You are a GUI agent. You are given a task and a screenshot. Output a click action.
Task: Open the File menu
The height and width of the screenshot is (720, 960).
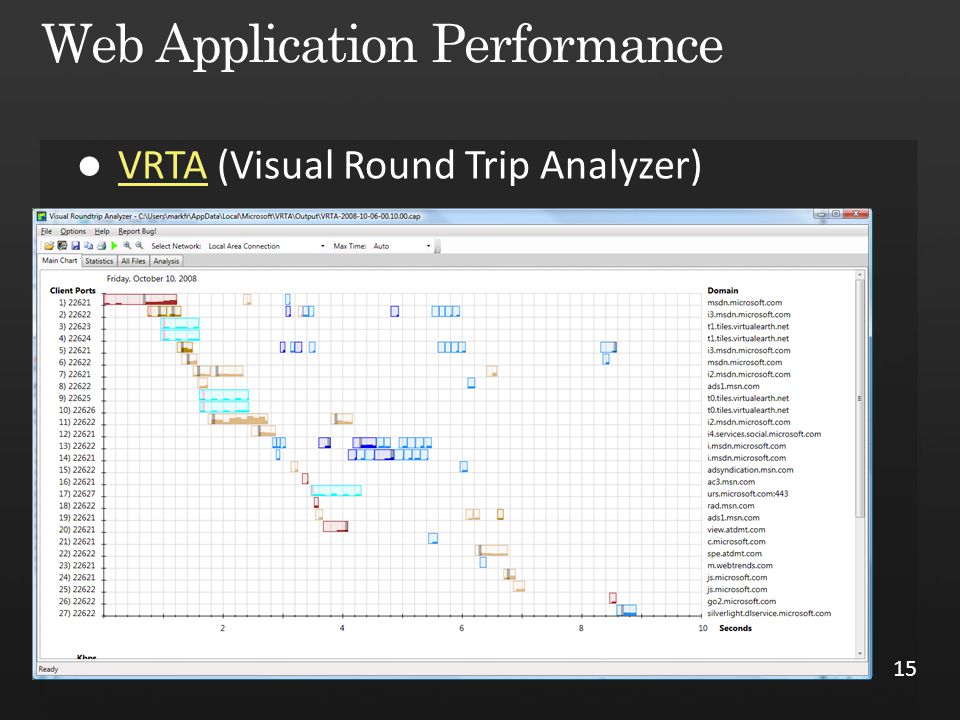[46, 231]
